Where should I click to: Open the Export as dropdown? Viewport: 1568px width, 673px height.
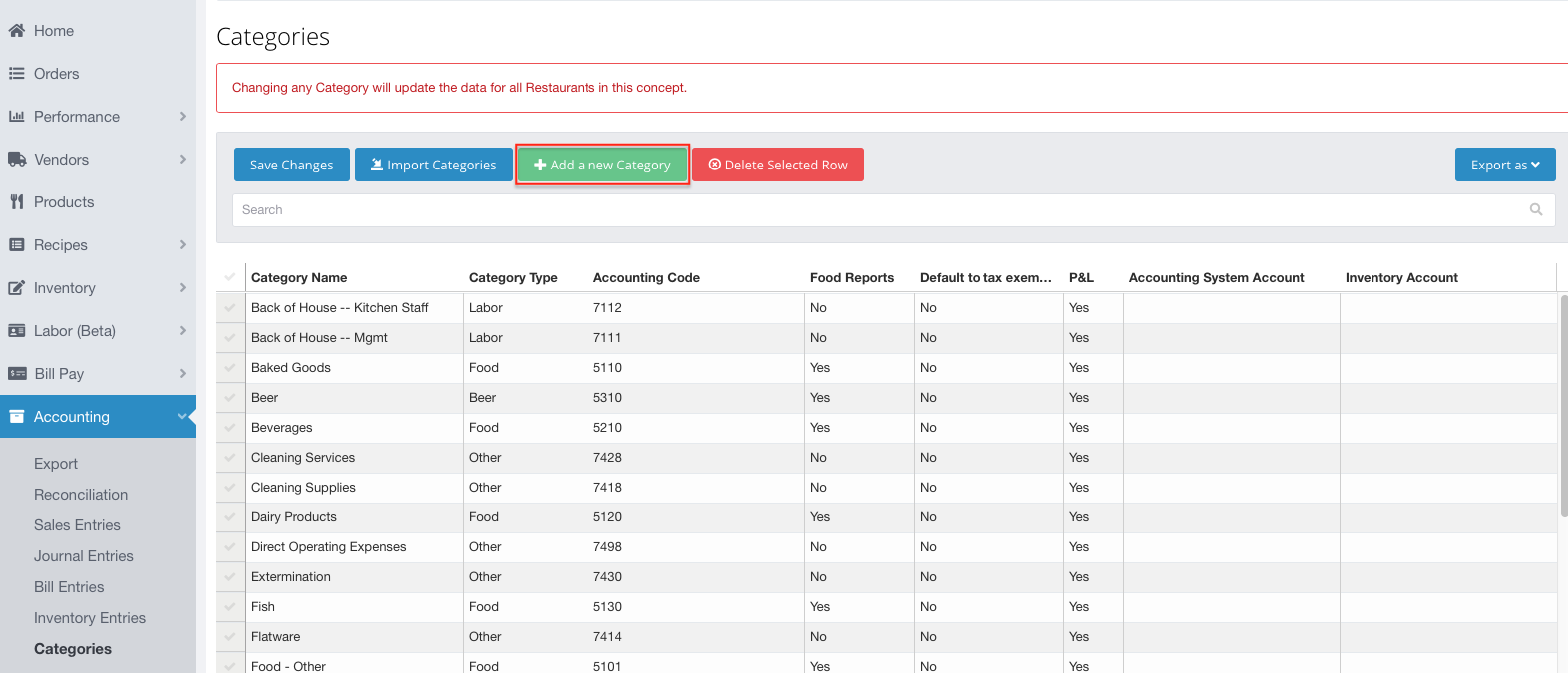[1505, 165]
